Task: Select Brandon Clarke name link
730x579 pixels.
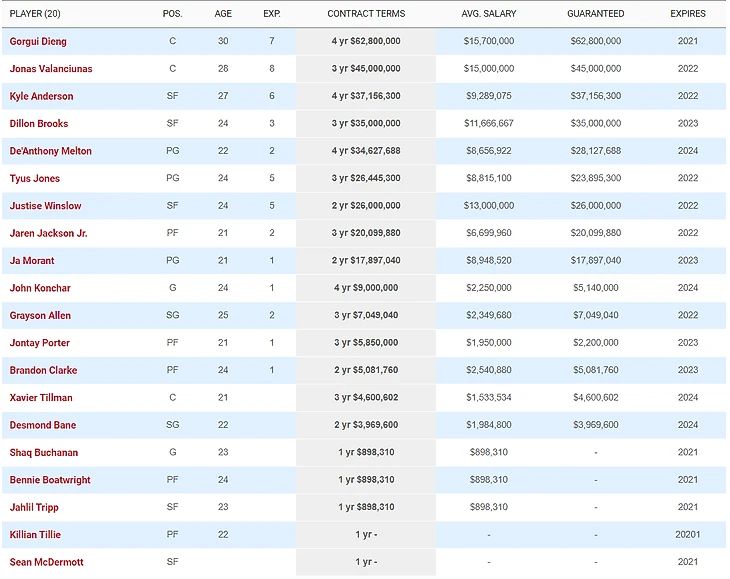Action: 43,370
